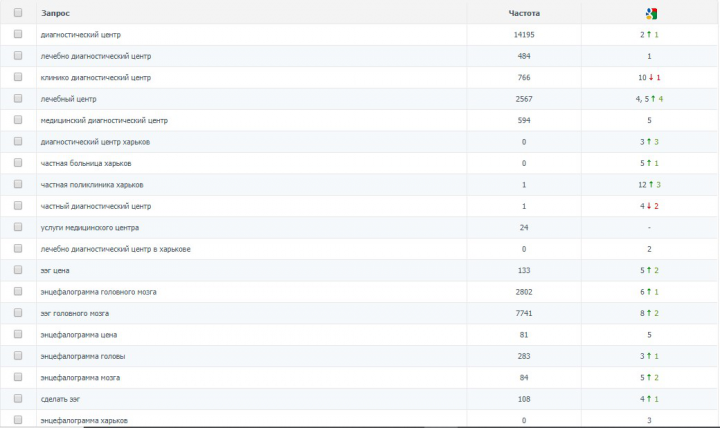Viewport: 720px width, 428px height.
Task: Click the query энцефалограмма харьков
Action: click(84, 421)
